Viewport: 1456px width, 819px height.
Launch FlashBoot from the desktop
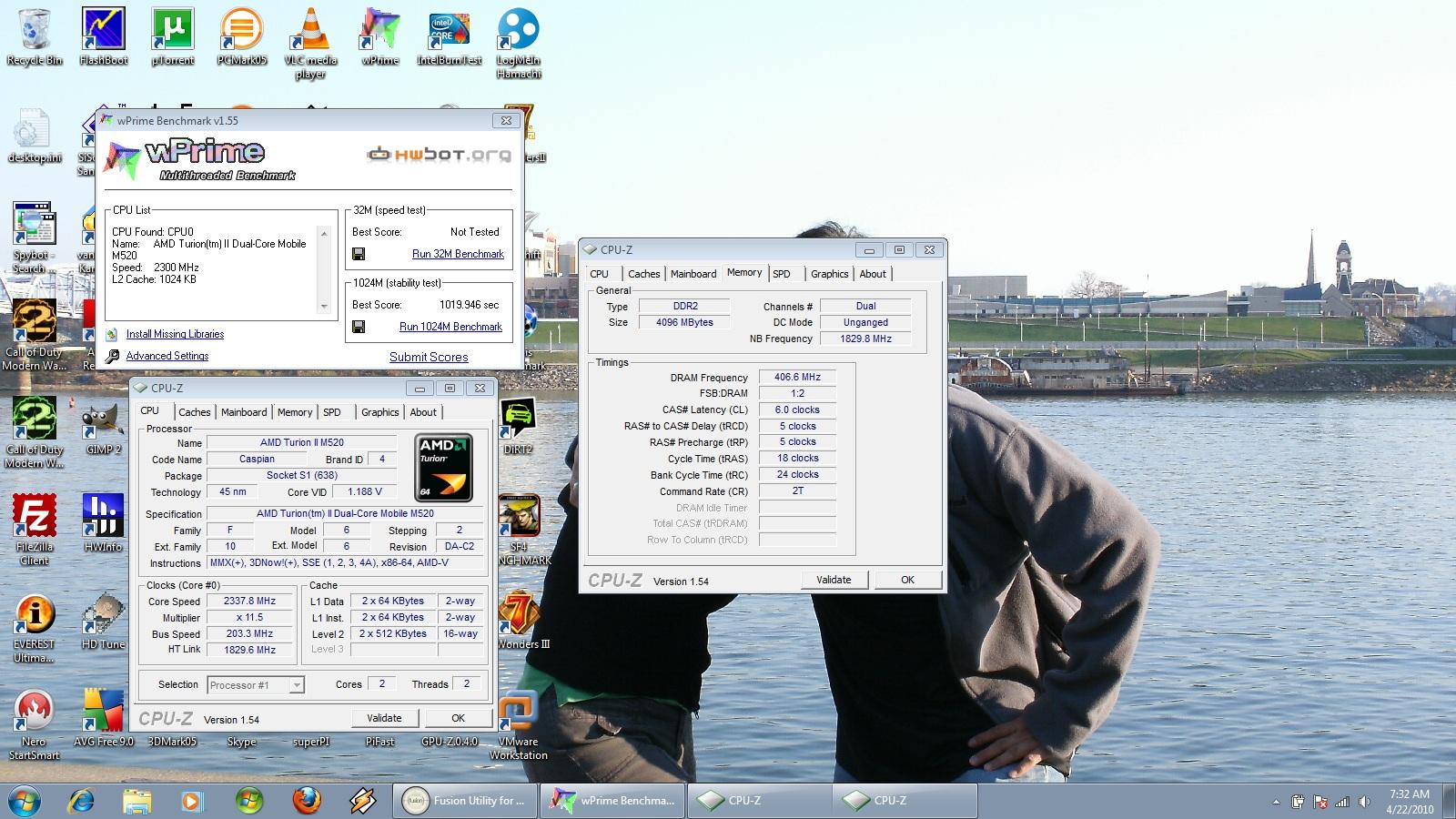103,36
